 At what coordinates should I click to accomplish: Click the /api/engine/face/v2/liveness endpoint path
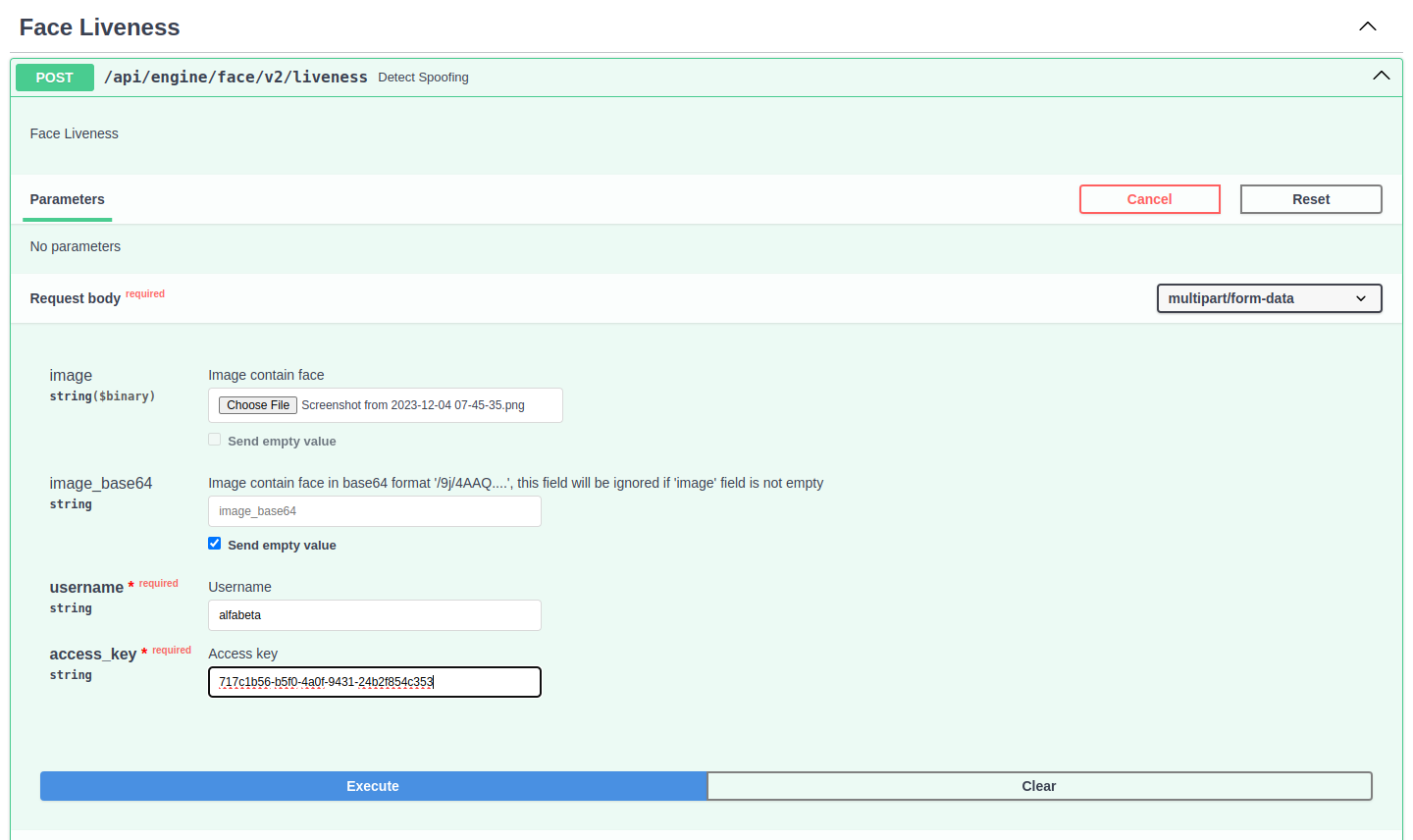235,77
